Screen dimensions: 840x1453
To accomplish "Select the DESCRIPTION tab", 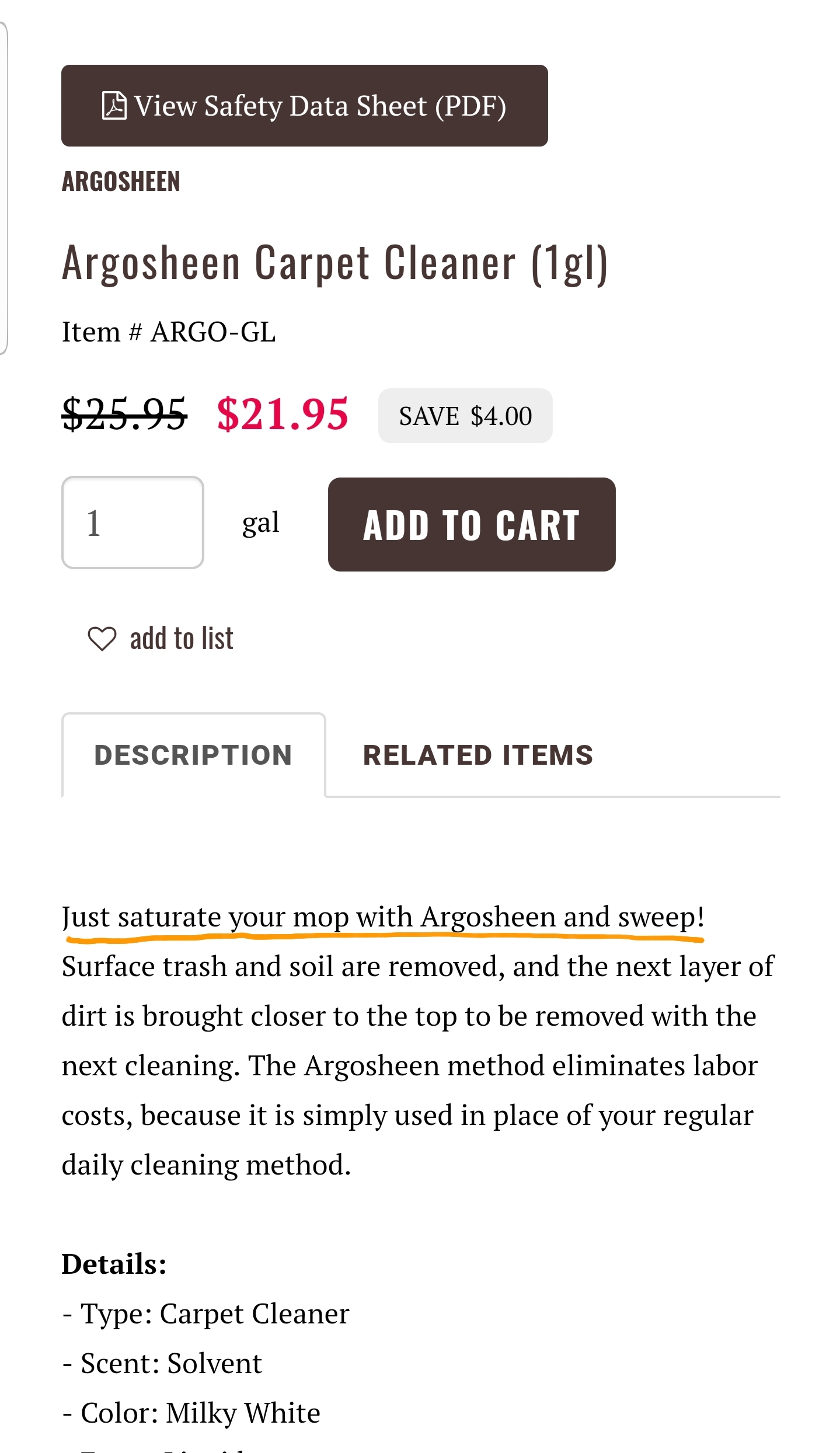I will (193, 755).
